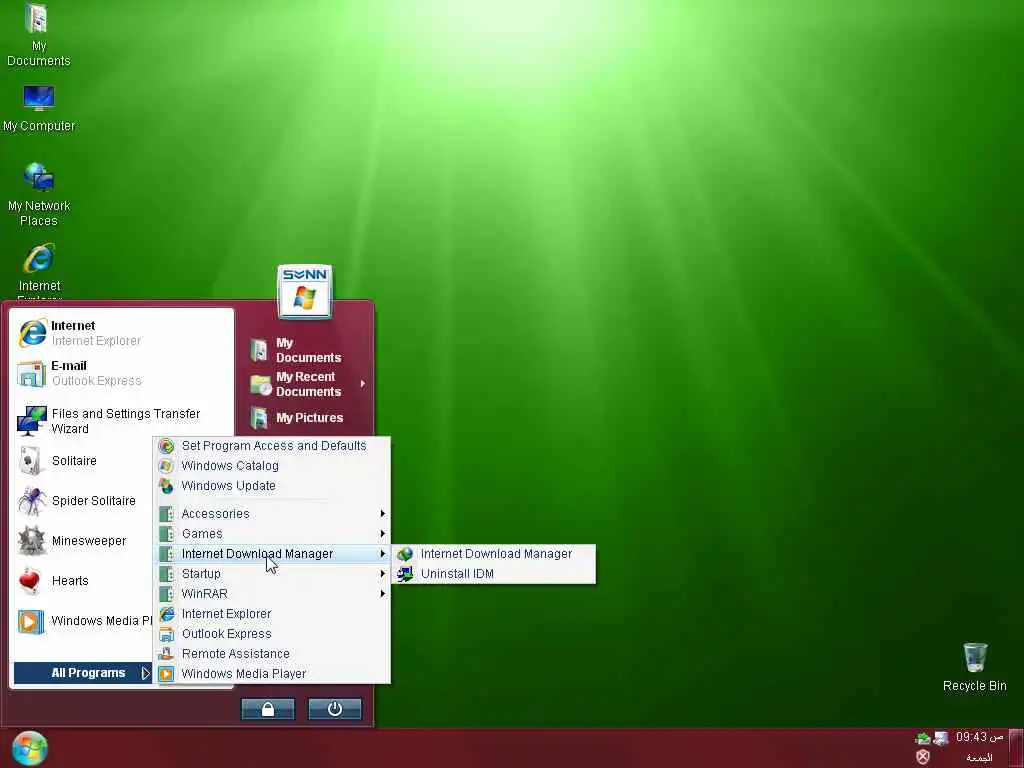Click the red shield security alert tray icon
1024x768 pixels.
tap(923, 757)
